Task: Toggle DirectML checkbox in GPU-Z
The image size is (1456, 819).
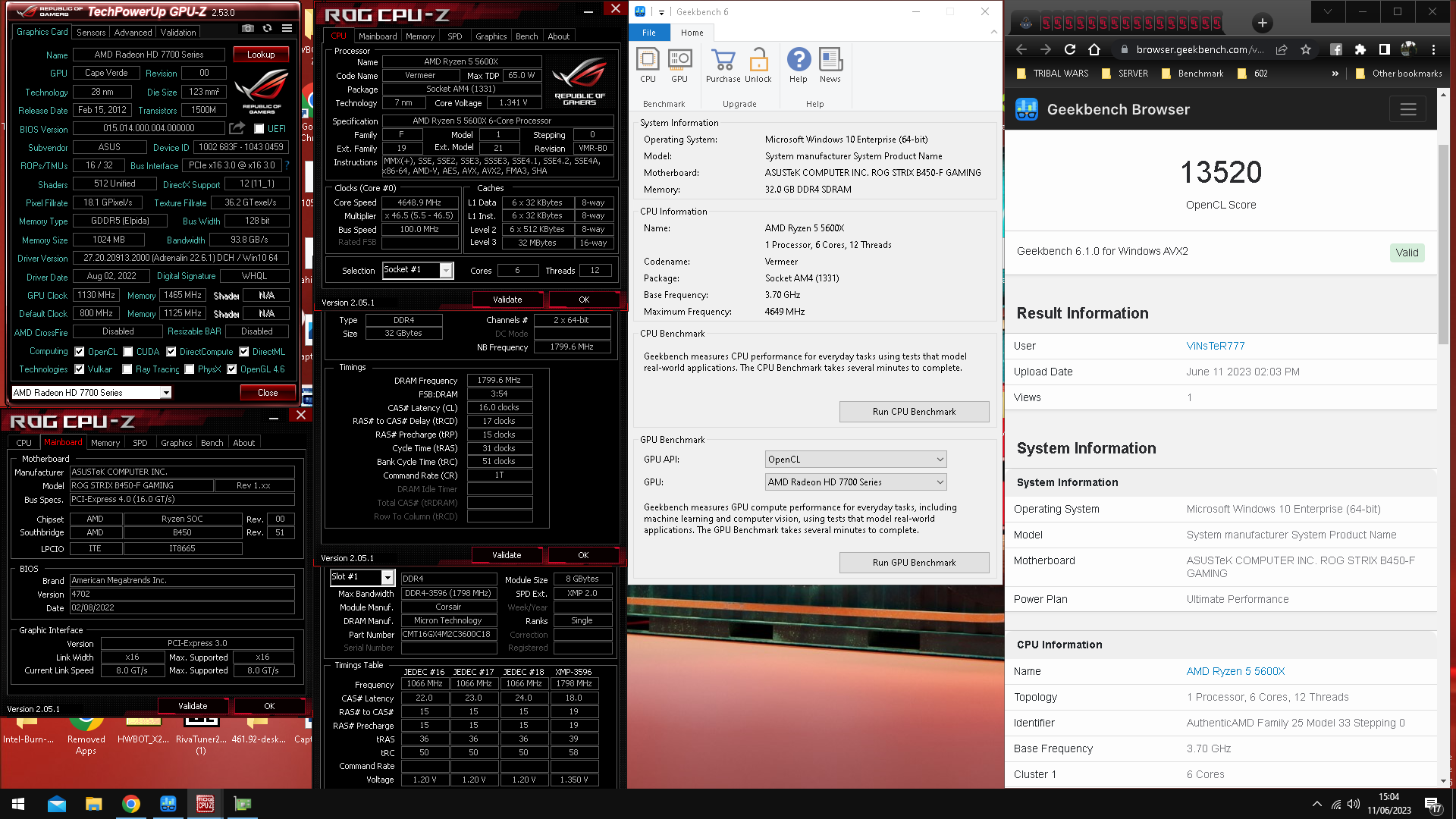Action: [x=244, y=352]
